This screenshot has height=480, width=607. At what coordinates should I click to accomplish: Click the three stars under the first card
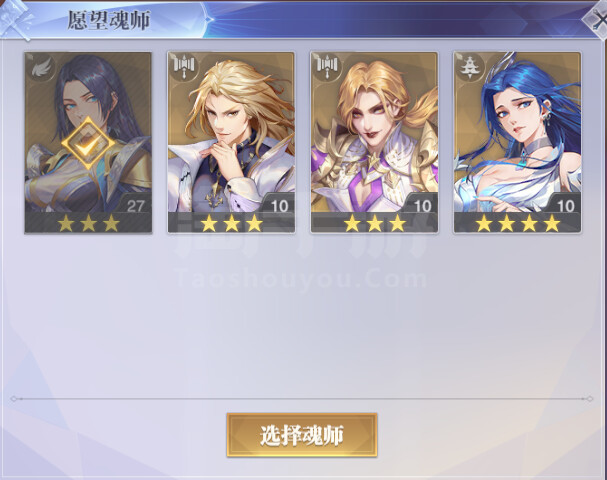click(x=88, y=224)
